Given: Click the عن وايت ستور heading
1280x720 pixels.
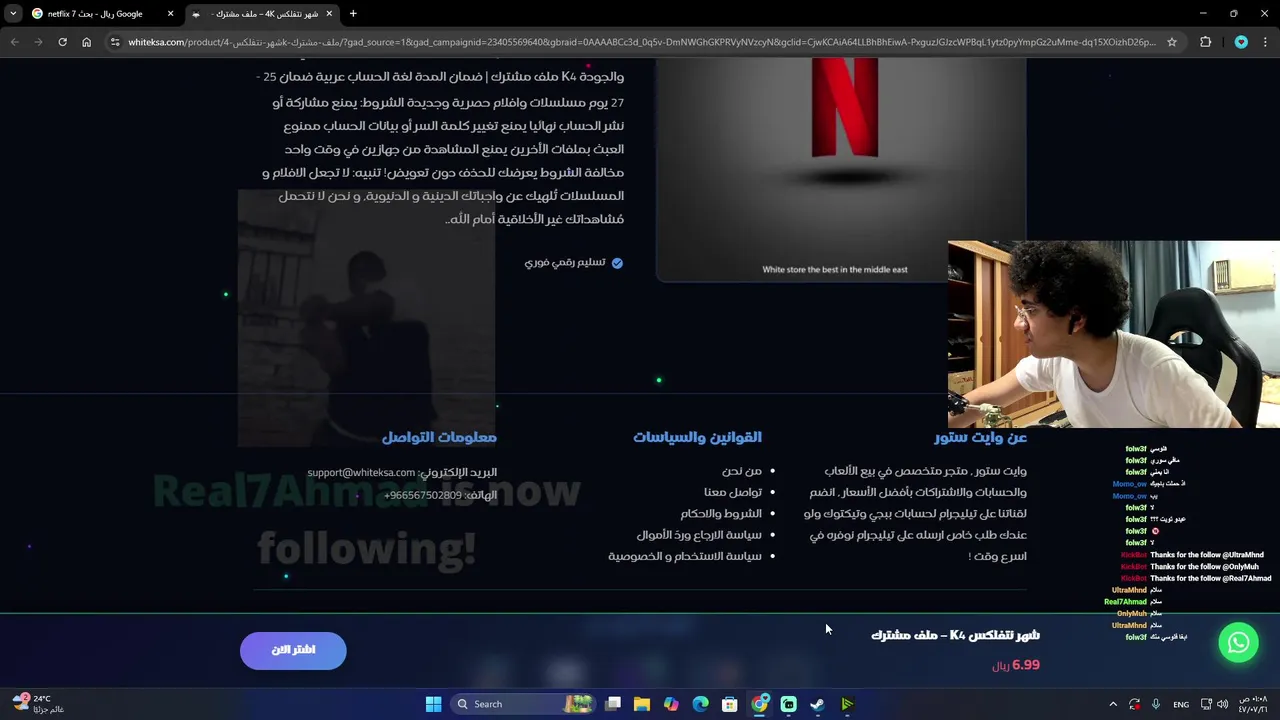Looking at the screenshot, I should (980, 437).
